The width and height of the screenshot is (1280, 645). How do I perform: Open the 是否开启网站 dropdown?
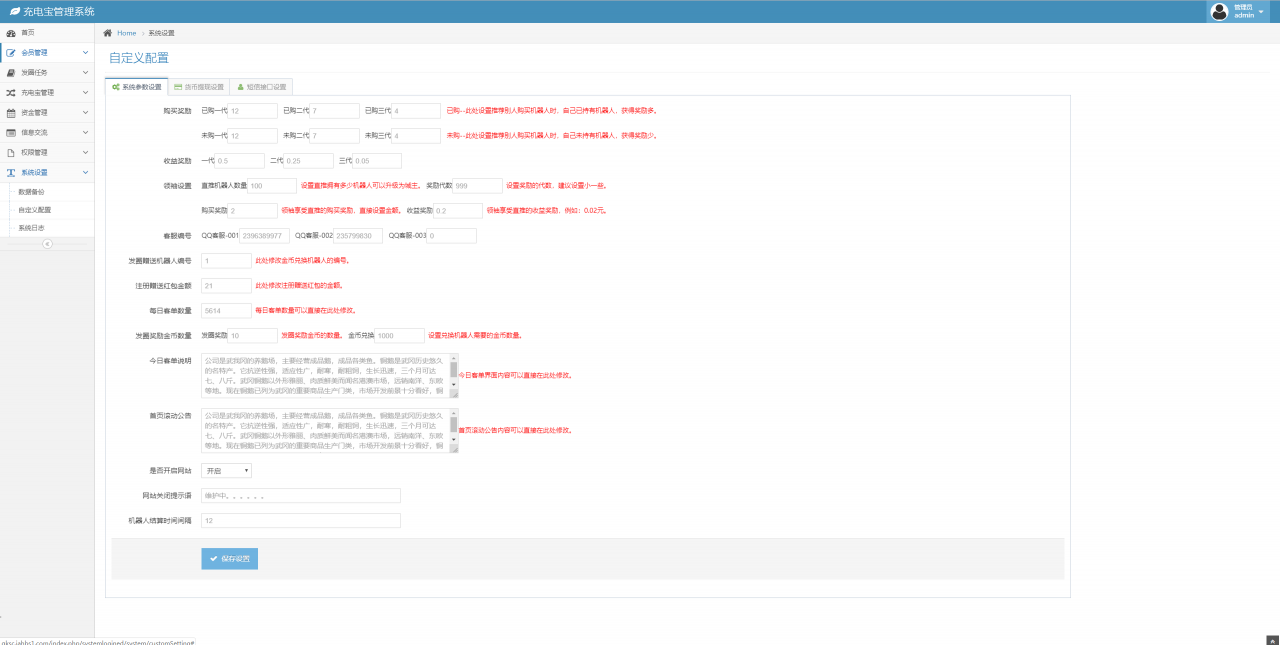point(226,470)
